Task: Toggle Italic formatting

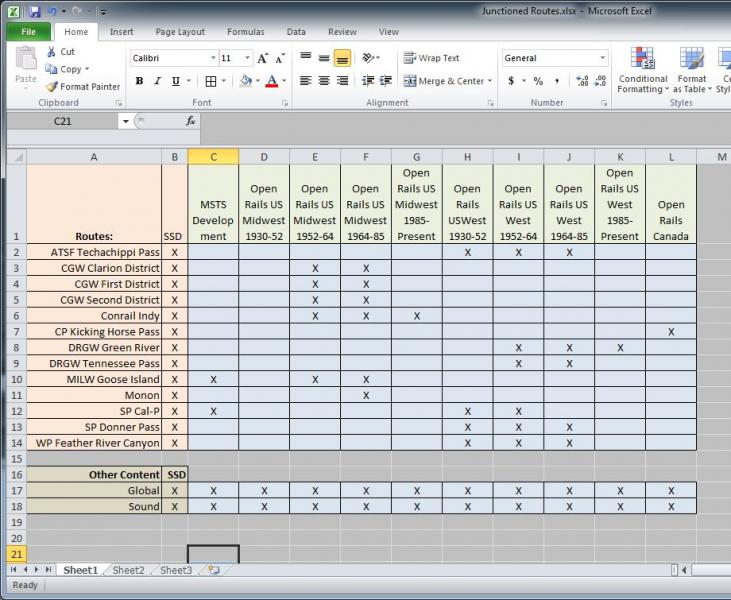Action: [x=158, y=81]
